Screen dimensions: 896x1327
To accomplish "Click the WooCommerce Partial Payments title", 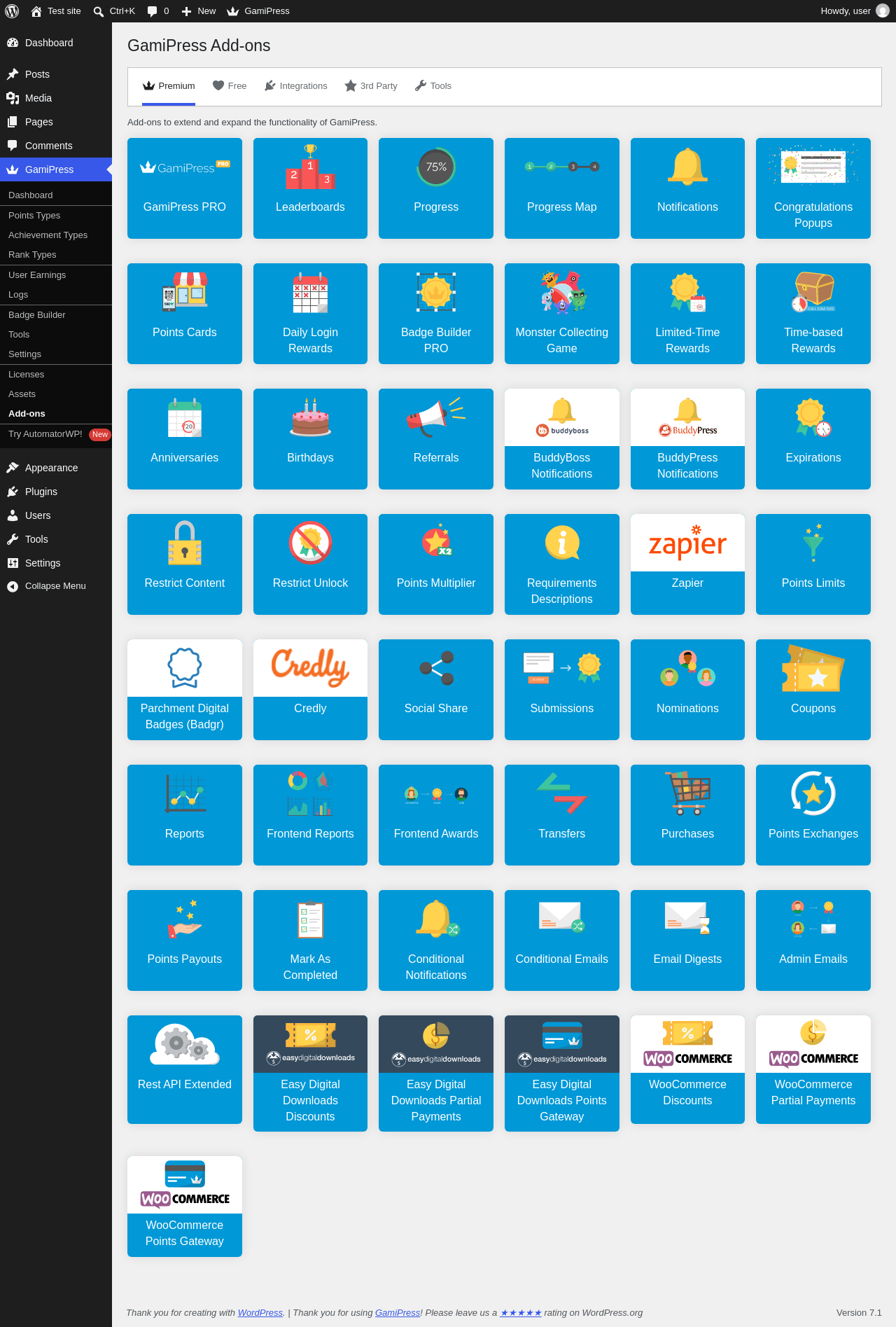I will (x=813, y=1092).
